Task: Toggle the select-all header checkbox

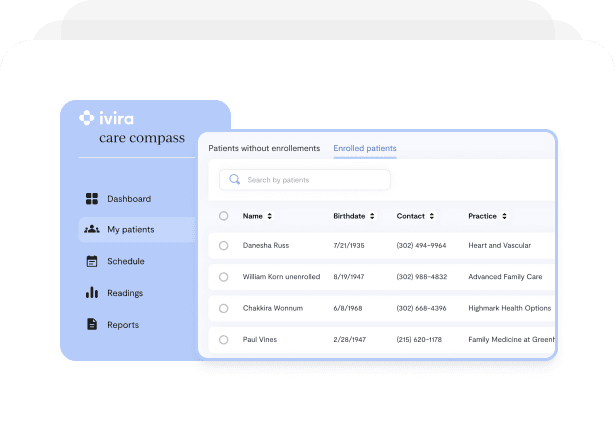Action: [224, 216]
